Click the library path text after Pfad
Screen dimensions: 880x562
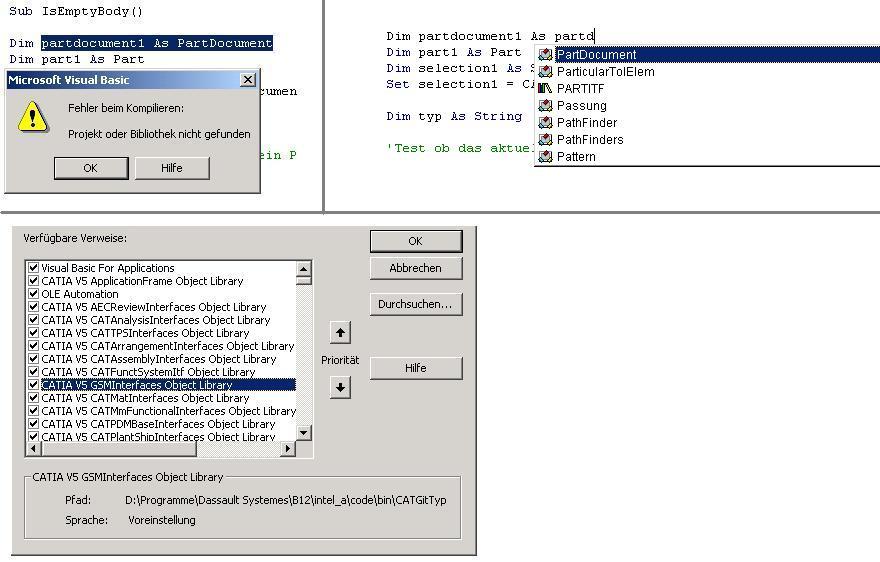tap(286, 500)
